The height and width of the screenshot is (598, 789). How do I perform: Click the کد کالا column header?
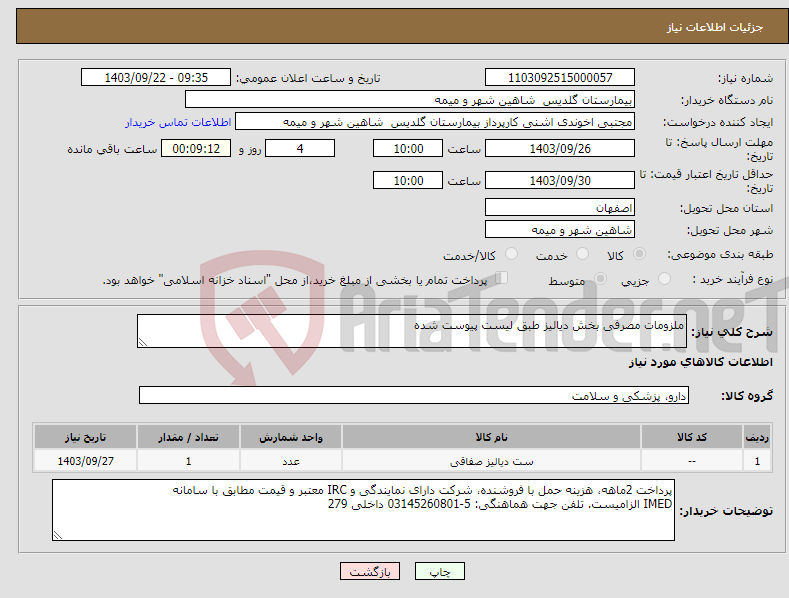click(691, 437)
